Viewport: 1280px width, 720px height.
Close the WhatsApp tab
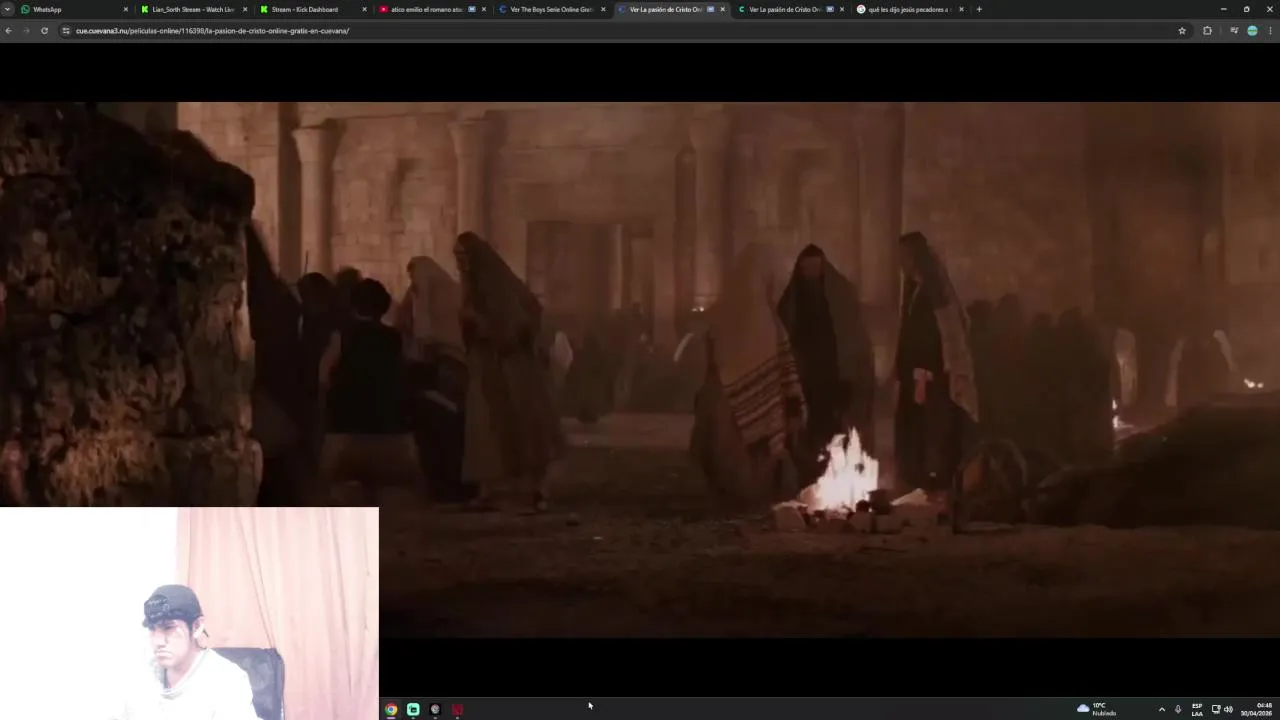125,9
